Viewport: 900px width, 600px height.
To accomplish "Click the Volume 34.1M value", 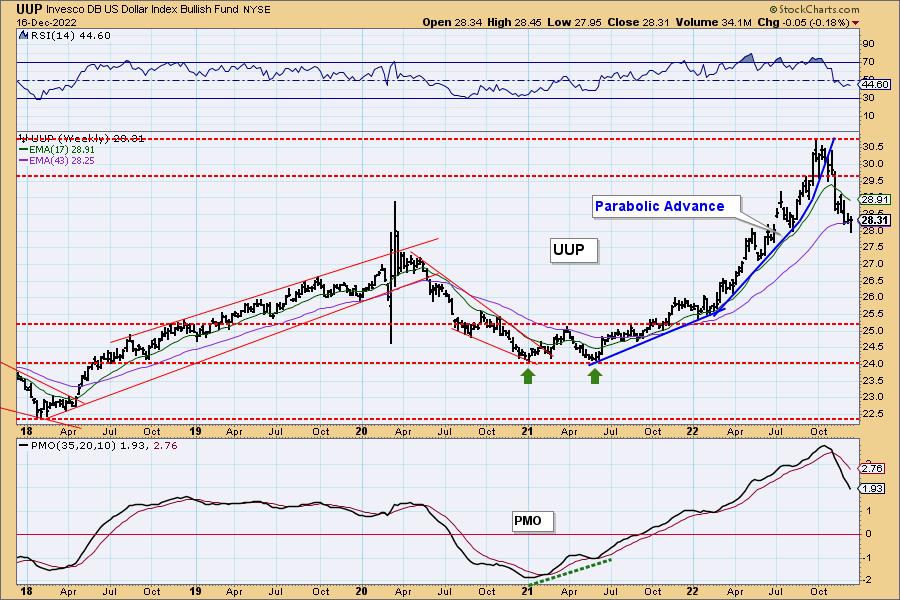I will [x=713, y=22].
